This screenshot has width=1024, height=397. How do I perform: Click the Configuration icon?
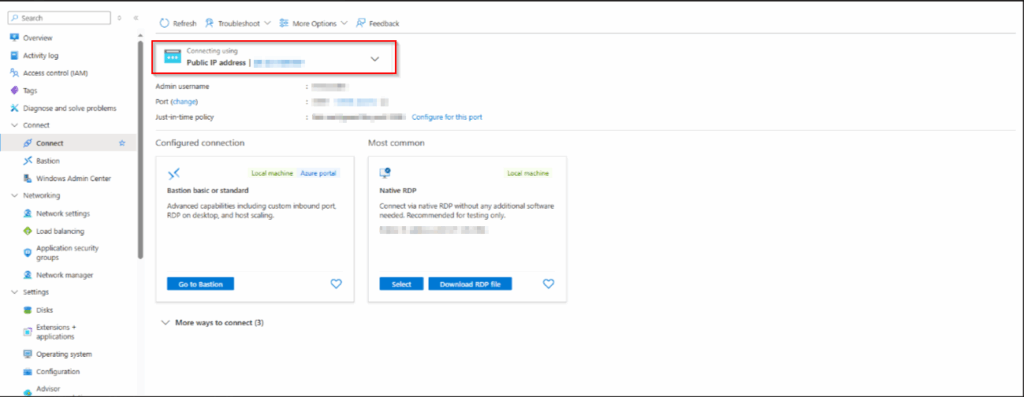(x=27, y=372)
